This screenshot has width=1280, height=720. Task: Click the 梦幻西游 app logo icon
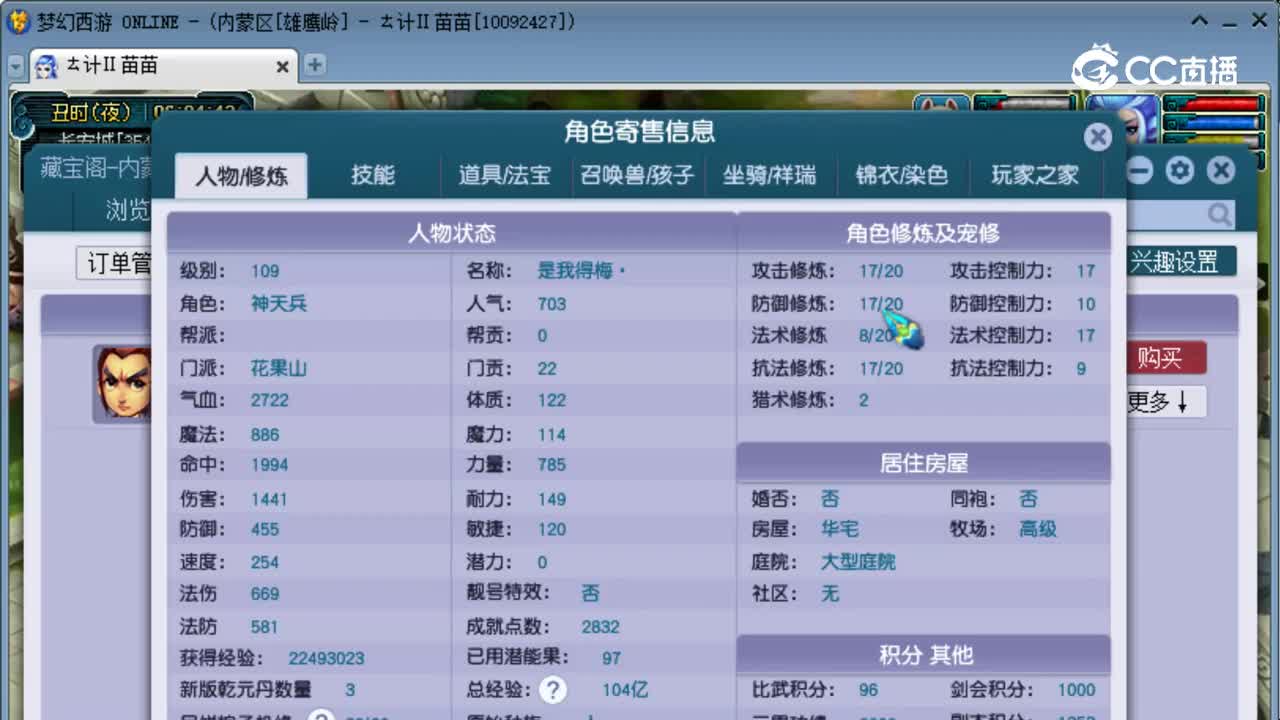pos(17,21)
